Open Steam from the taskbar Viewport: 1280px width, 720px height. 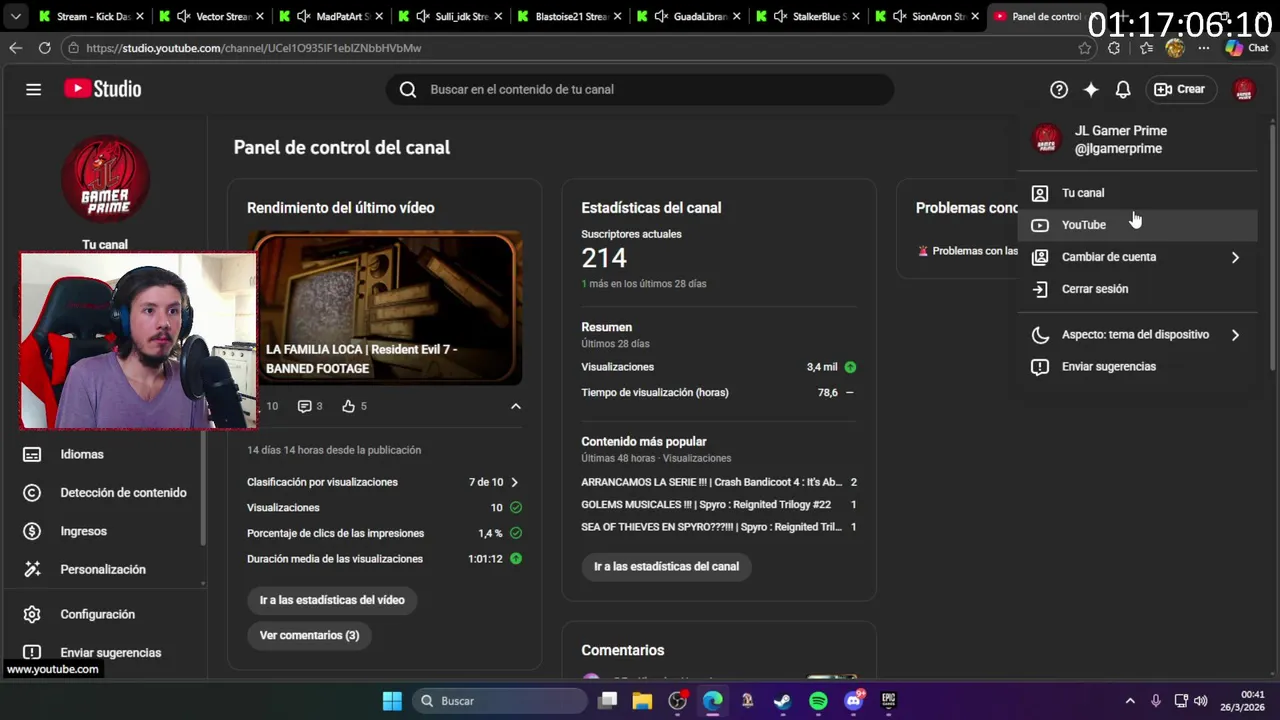[783, 701]
